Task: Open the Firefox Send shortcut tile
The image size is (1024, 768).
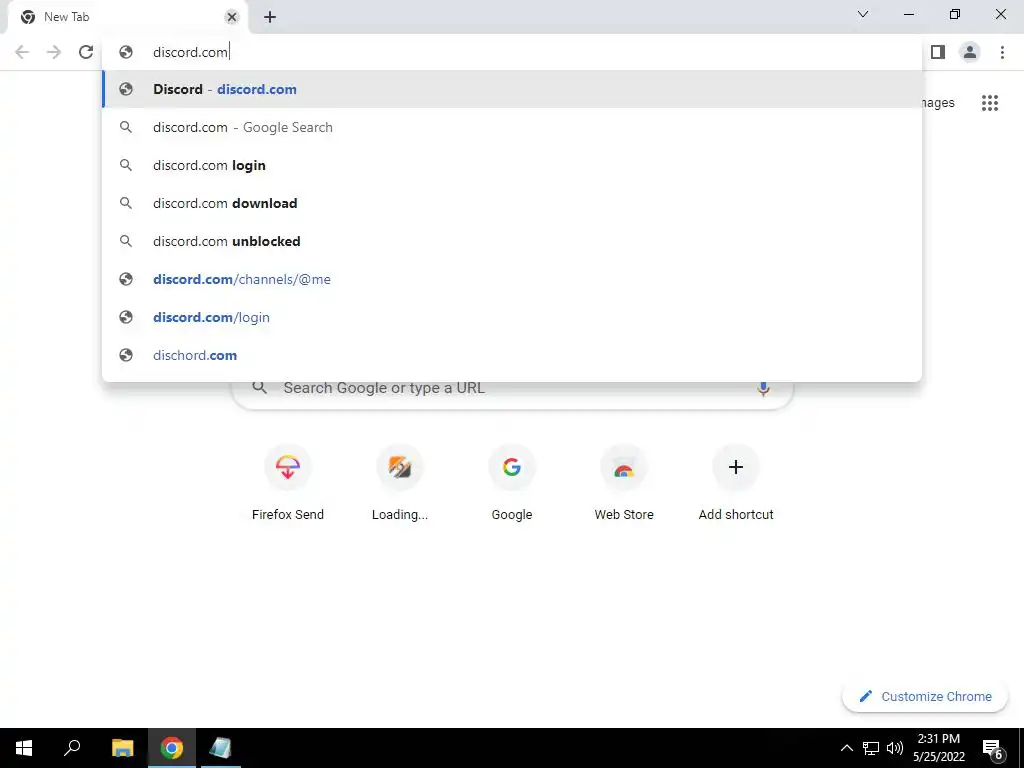Action: [x=287, y=484]
